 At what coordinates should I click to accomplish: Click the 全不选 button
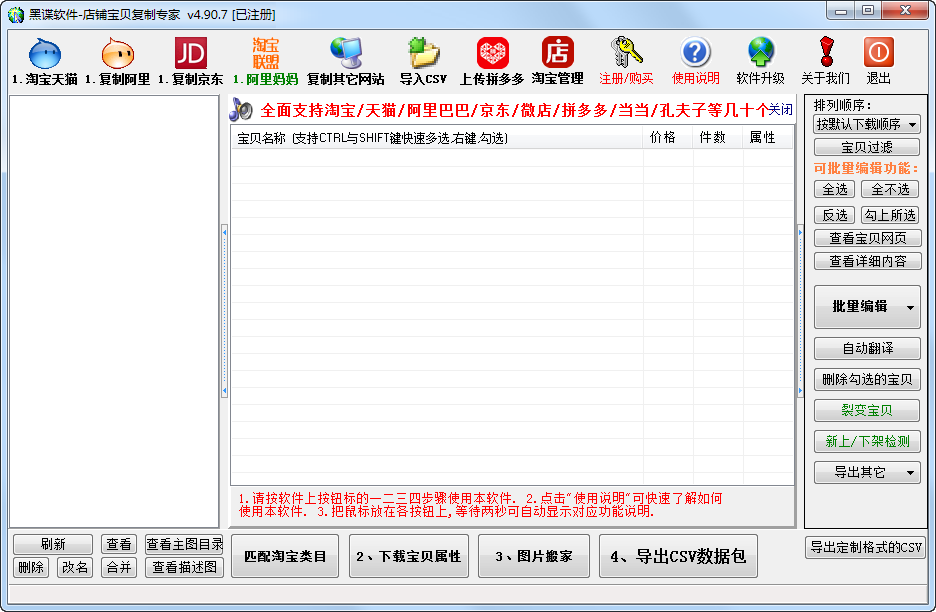click(890, 190)
